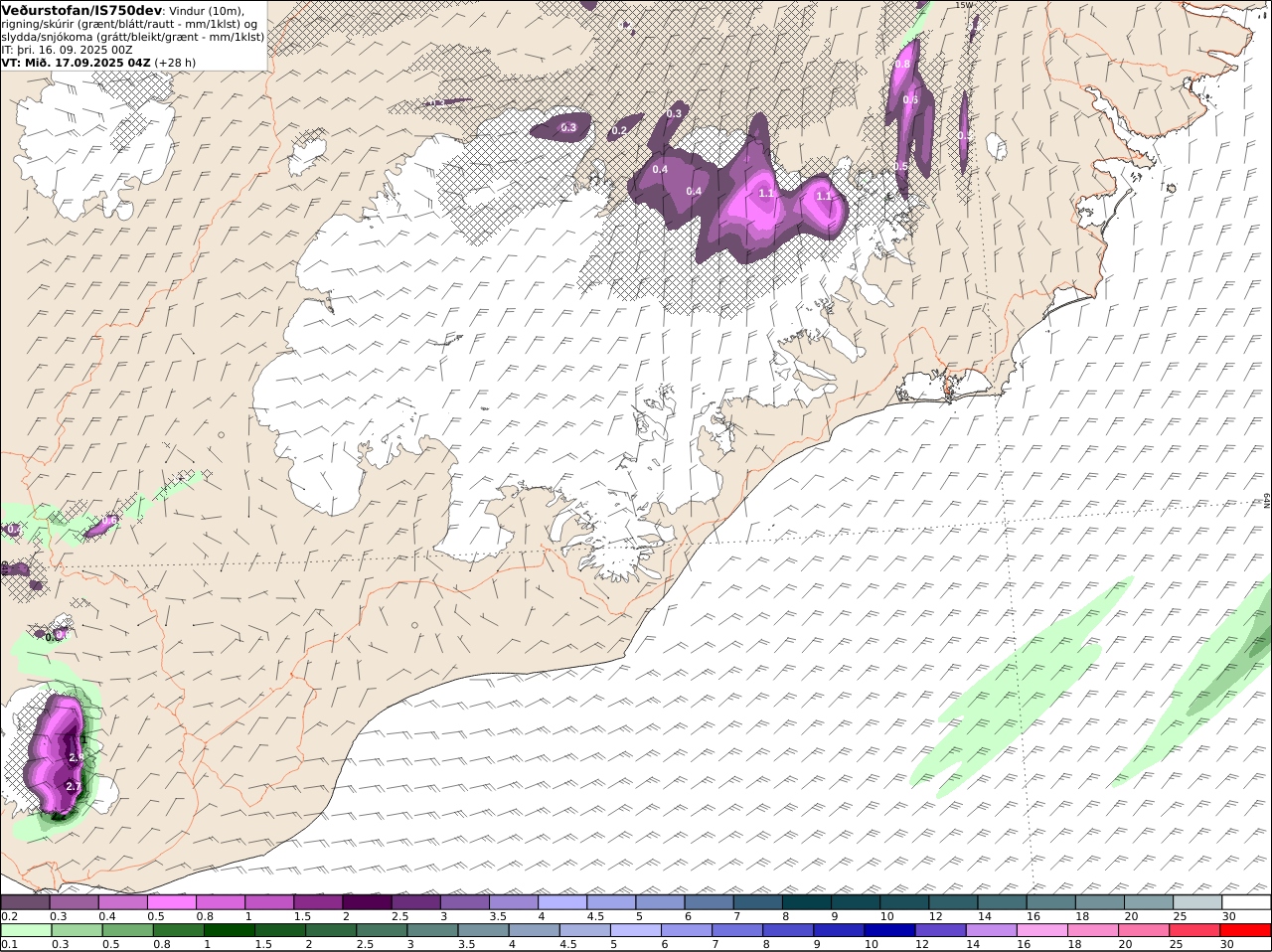1272x952 pixels.
Task: Pick the darkest purple 2–2.5 snow swatch
Action: click(367, 901)
